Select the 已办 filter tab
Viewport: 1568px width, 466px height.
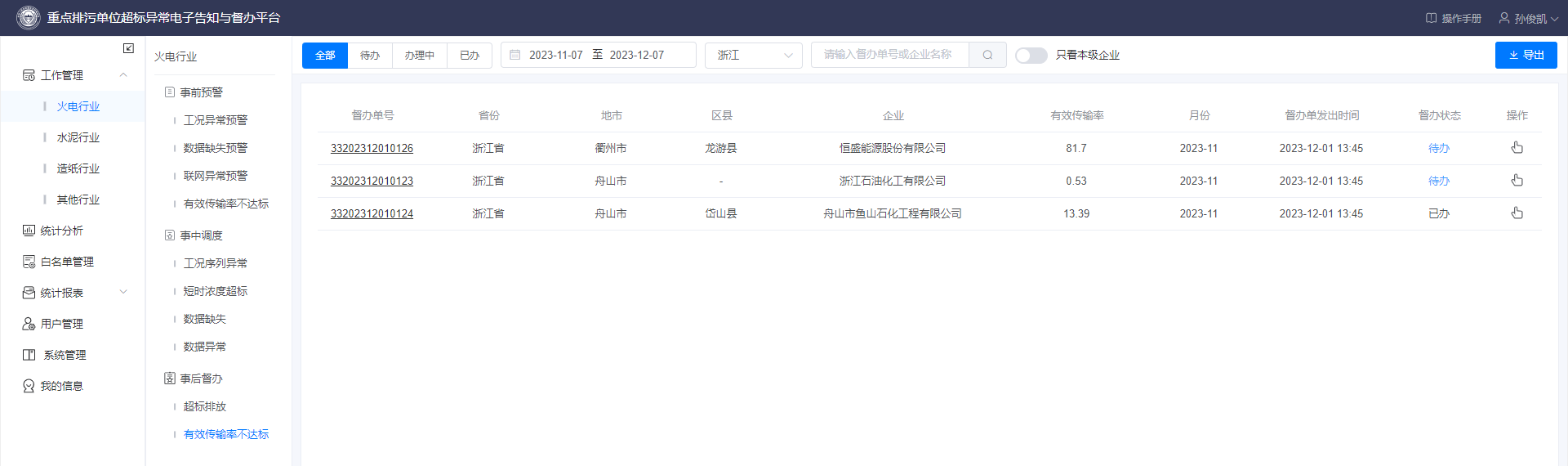pyautogui.click(x=470, y=55)
